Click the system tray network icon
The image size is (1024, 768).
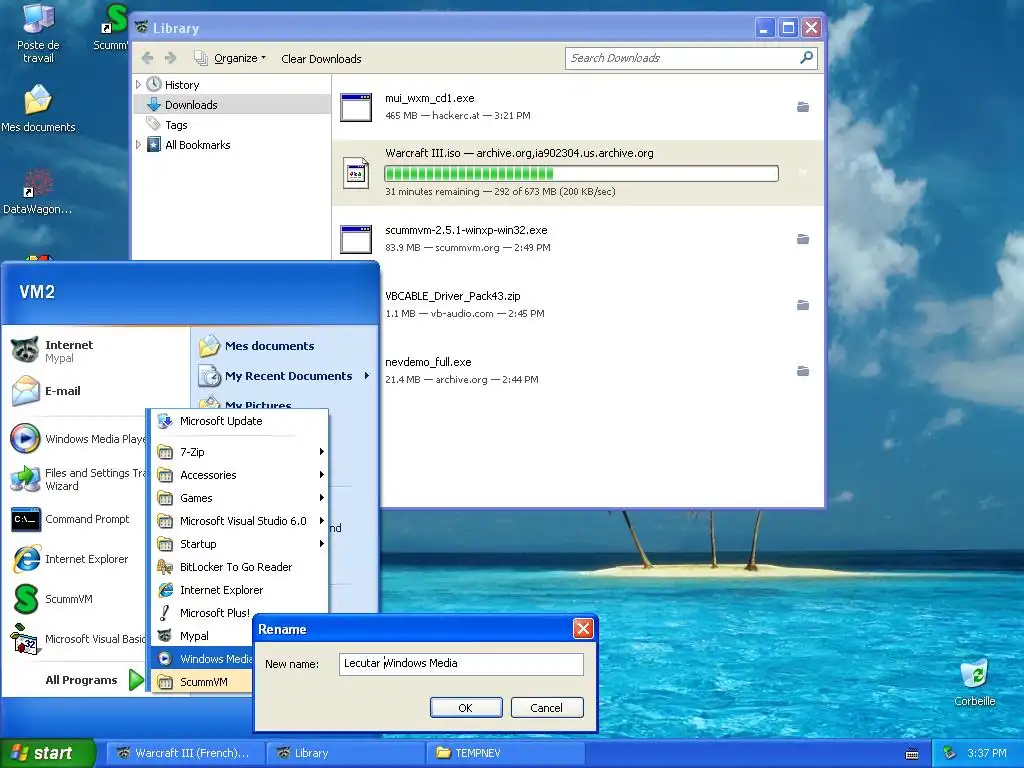tap(950, 753)
